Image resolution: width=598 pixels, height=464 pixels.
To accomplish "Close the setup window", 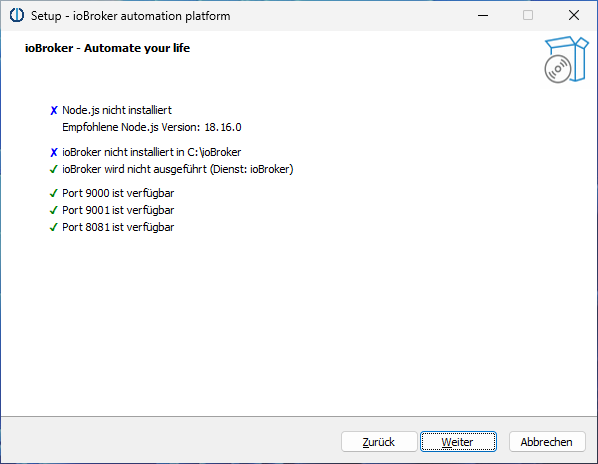I will point(574,15).
